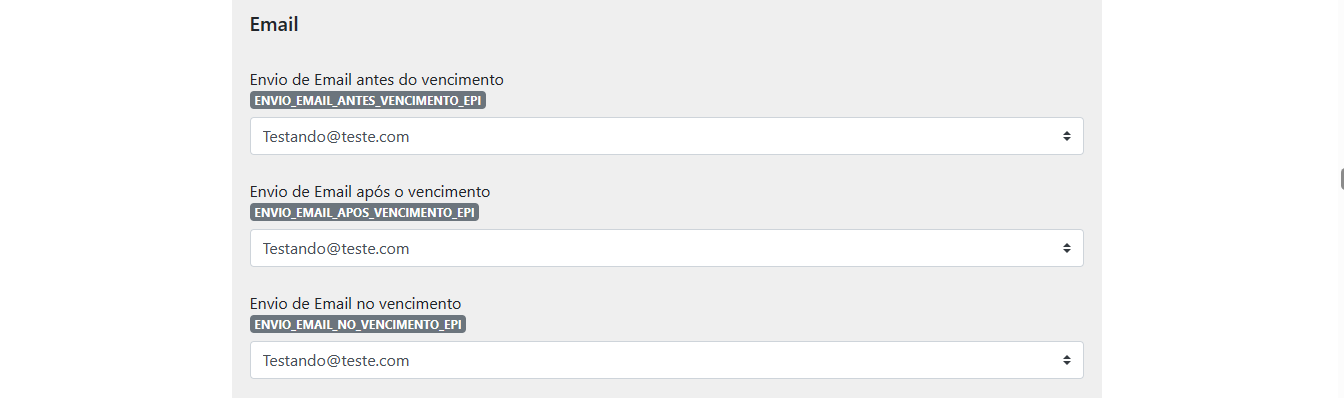Open the Envio de Email antes do vencimento dropdown
Screen dimensions: 1344x398
[667, 136]
